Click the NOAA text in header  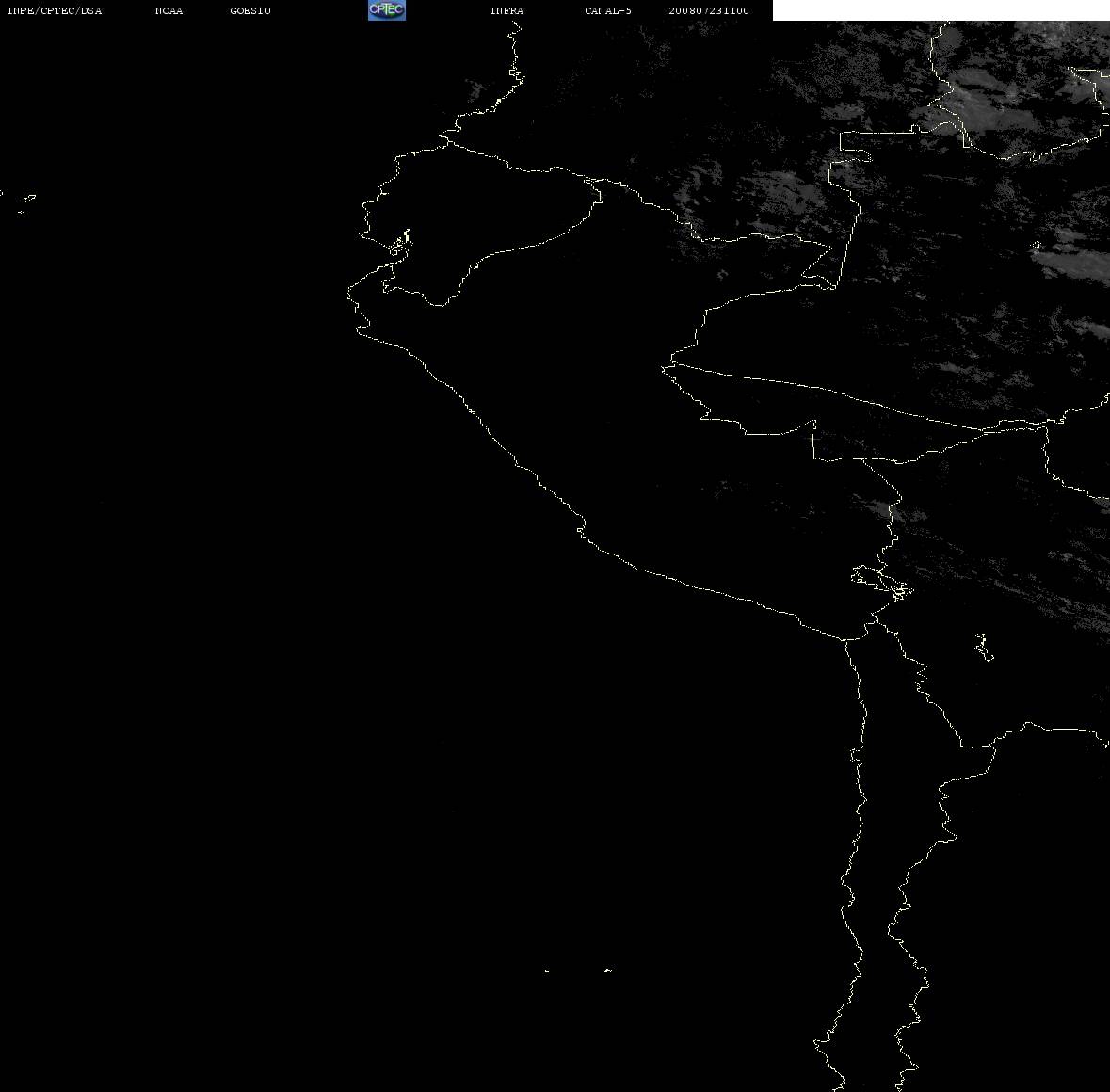pos(169,10)
